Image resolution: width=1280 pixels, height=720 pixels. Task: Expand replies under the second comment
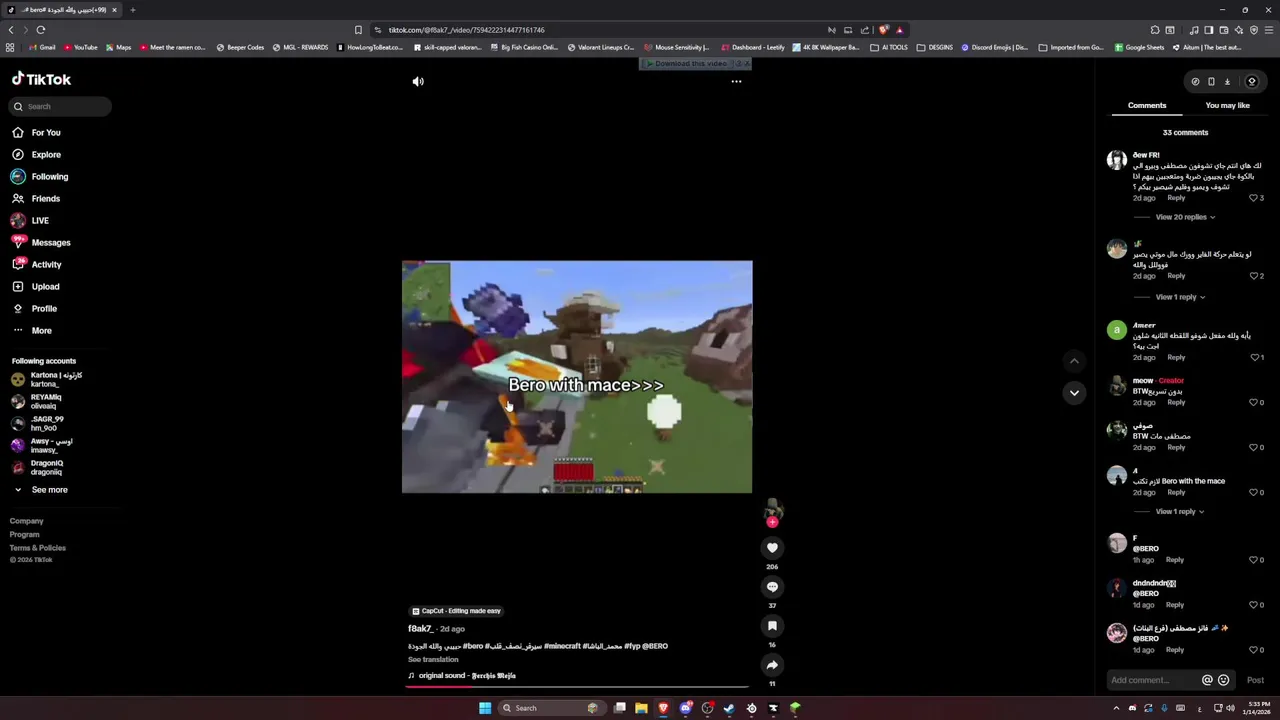pyautogui.click(x=1180, y=297)
